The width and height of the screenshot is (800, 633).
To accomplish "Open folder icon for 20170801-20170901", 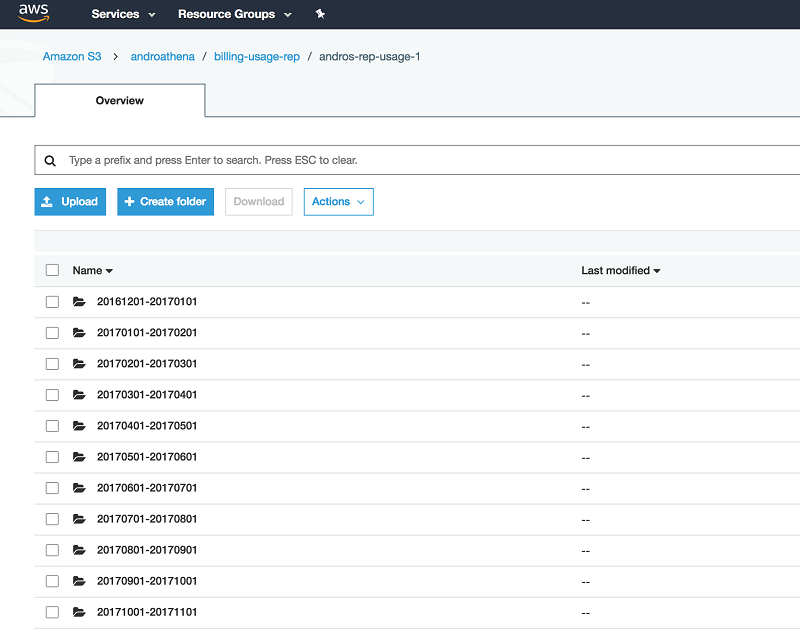I will click(x=79, y=550).
